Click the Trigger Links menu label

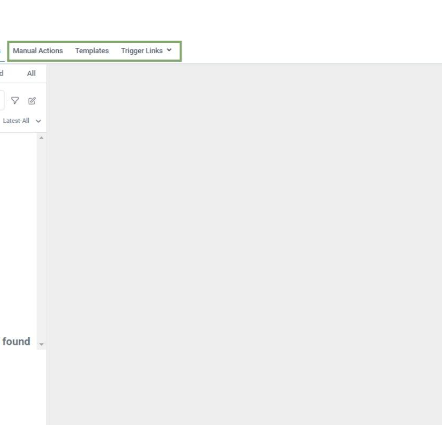point(142,51)
